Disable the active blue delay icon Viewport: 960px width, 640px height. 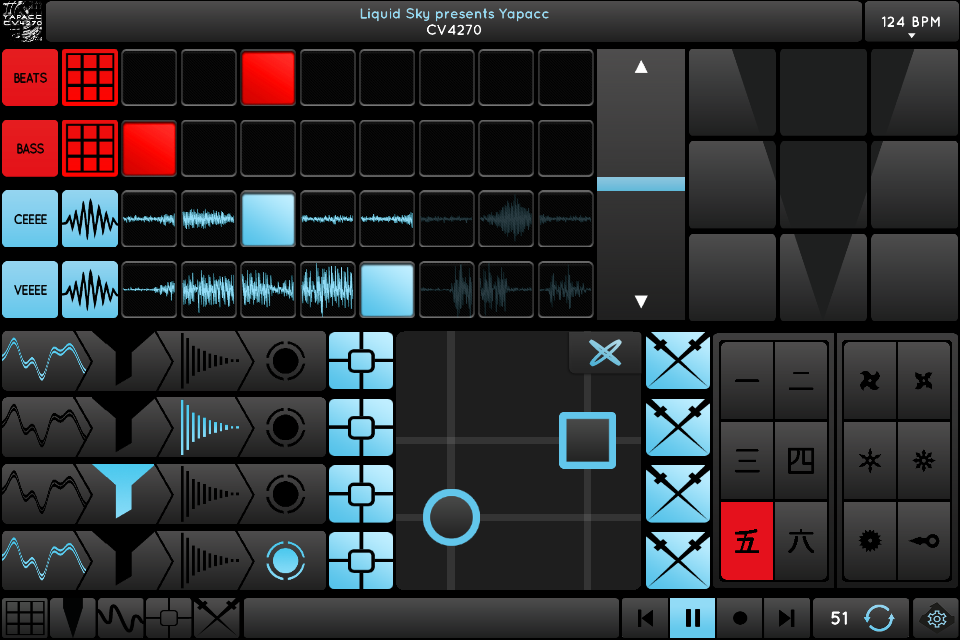click(x=209, y=427)
